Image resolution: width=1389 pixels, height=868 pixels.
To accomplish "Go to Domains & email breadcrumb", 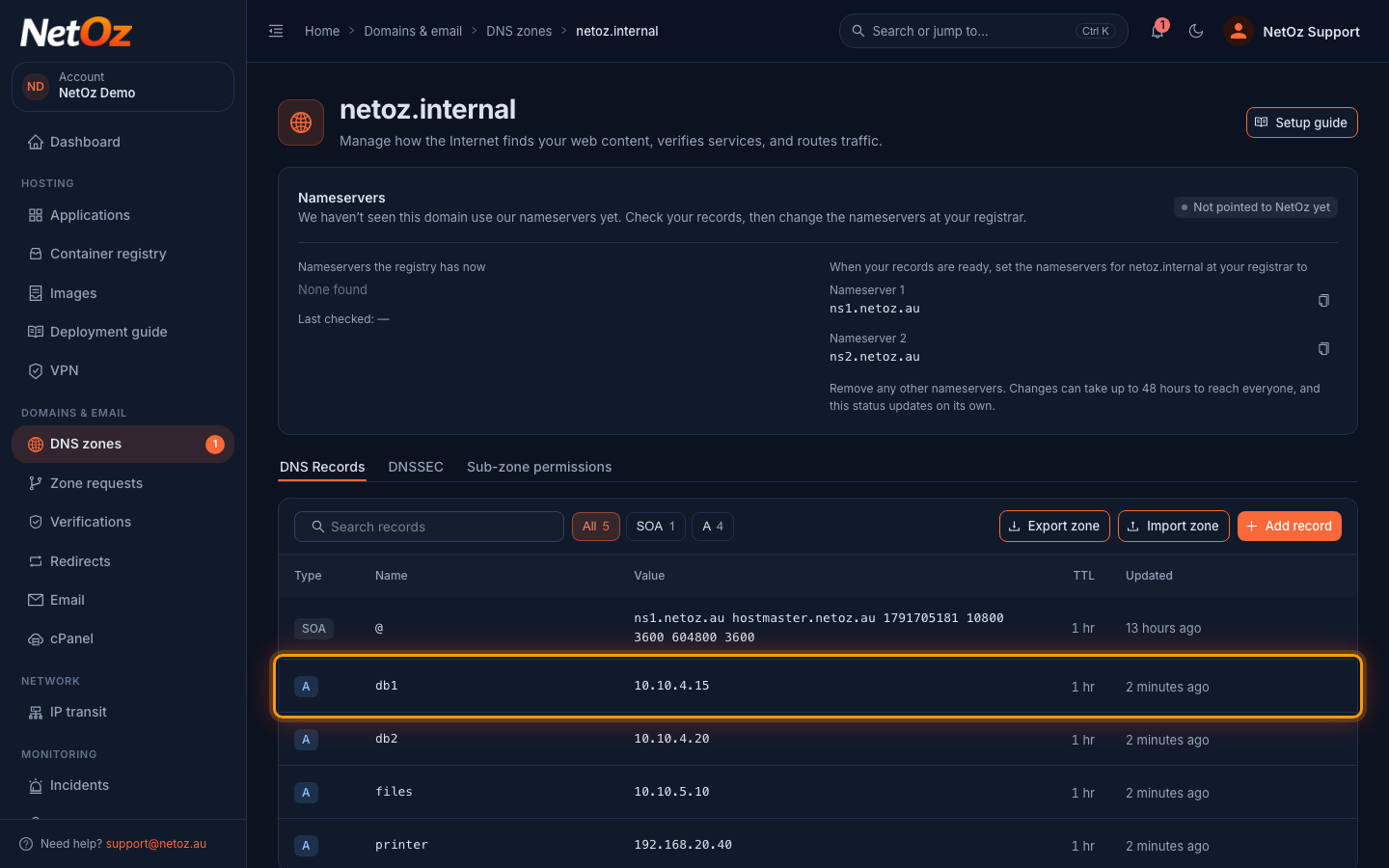I will tap(413, 31).
